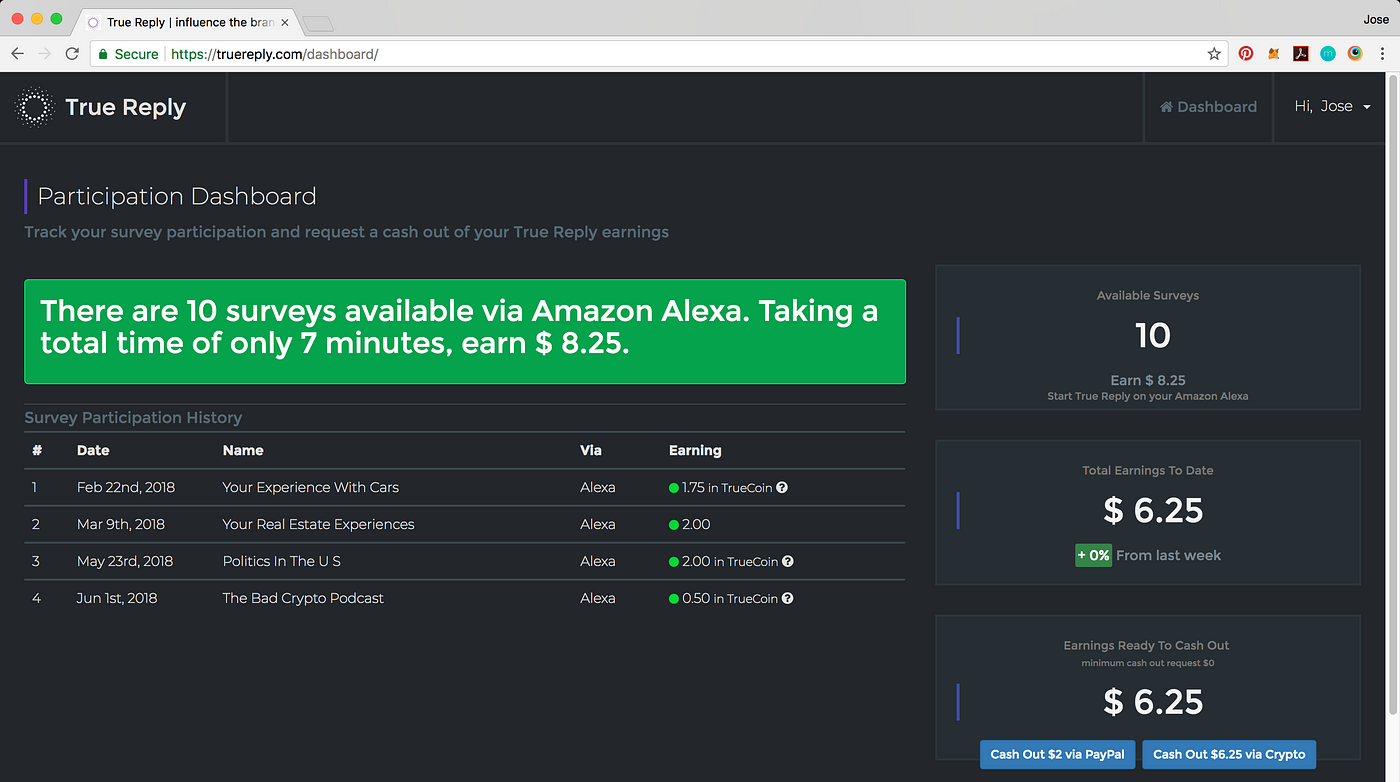Click the date Mar 9th, 2018
The image size is (1400, 782).
click(121, 525)
